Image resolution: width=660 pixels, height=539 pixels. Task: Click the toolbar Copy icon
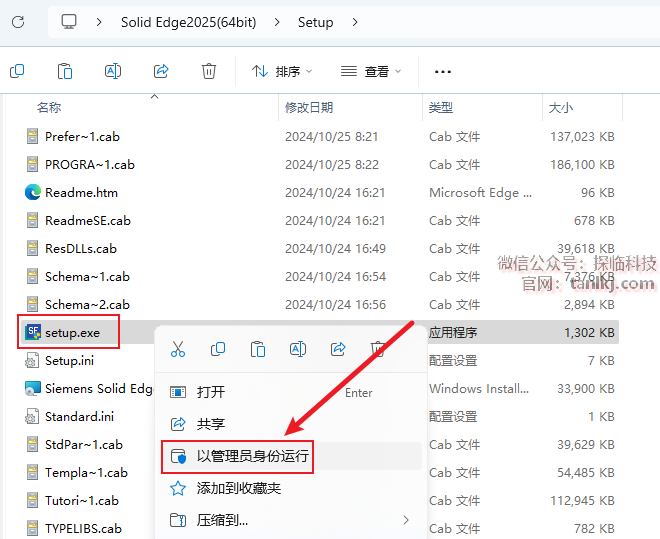(17, 71)
